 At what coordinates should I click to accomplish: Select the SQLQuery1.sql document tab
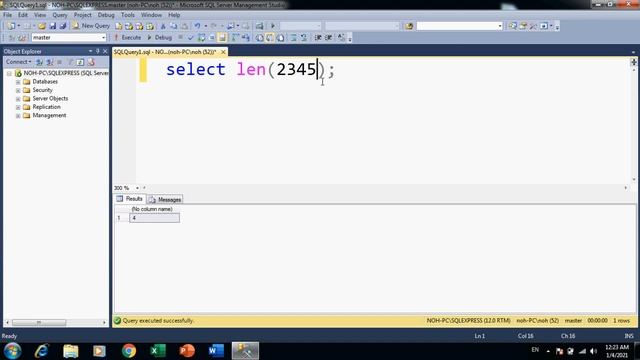click(x=165, y=52)
